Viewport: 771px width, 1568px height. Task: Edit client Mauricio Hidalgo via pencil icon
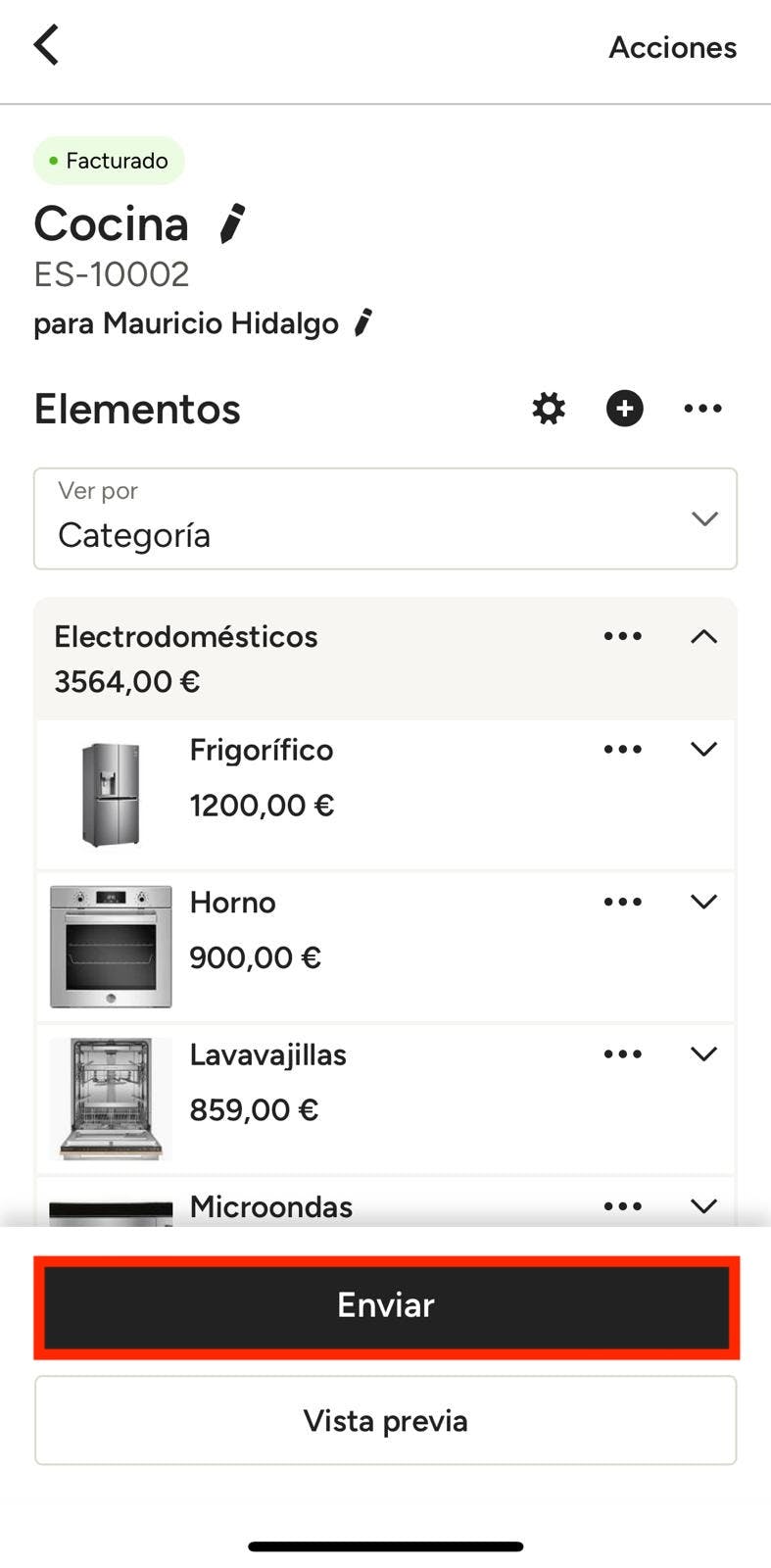pos(363,322)
